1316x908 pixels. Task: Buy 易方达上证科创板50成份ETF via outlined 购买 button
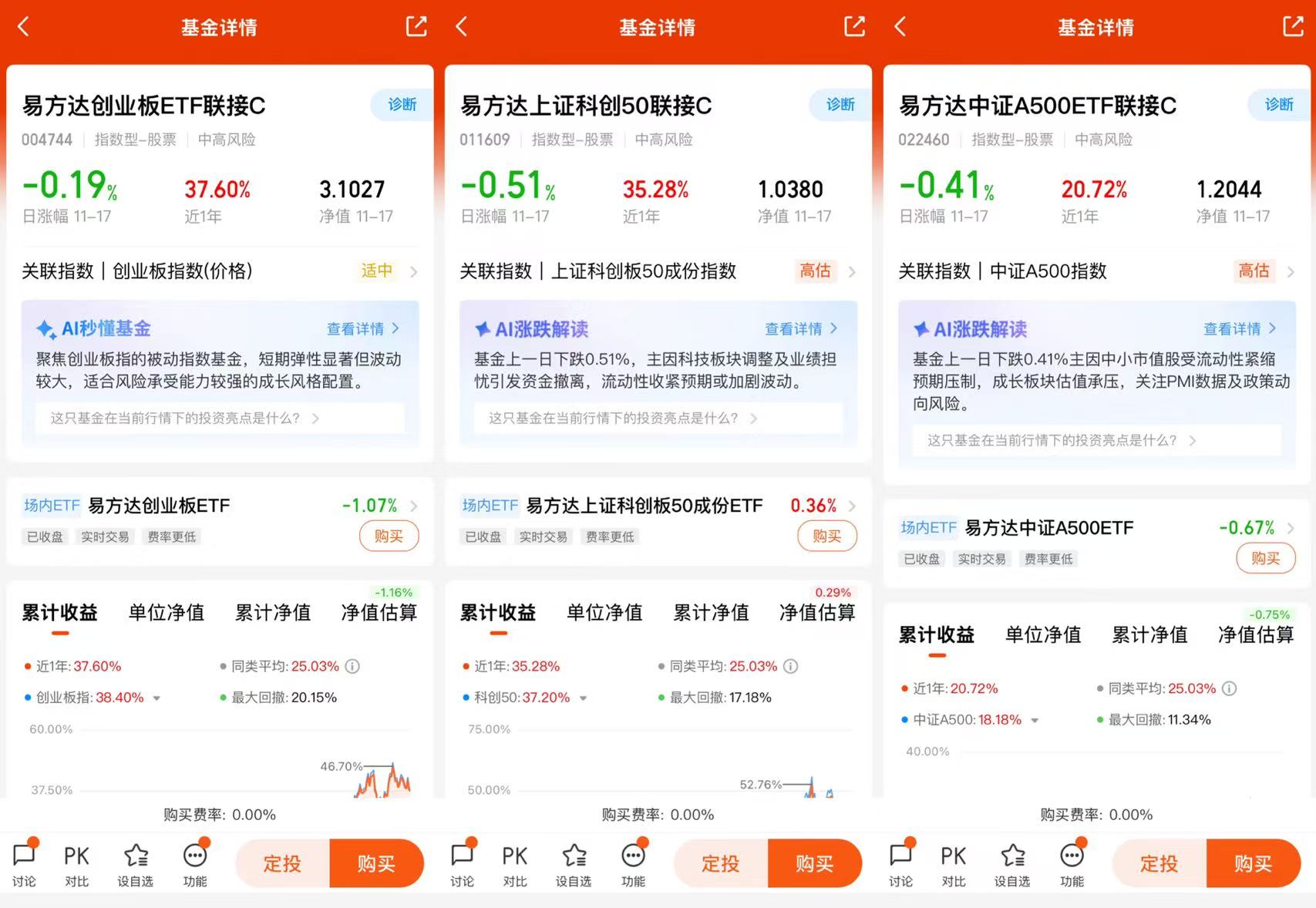coord(827,536)
